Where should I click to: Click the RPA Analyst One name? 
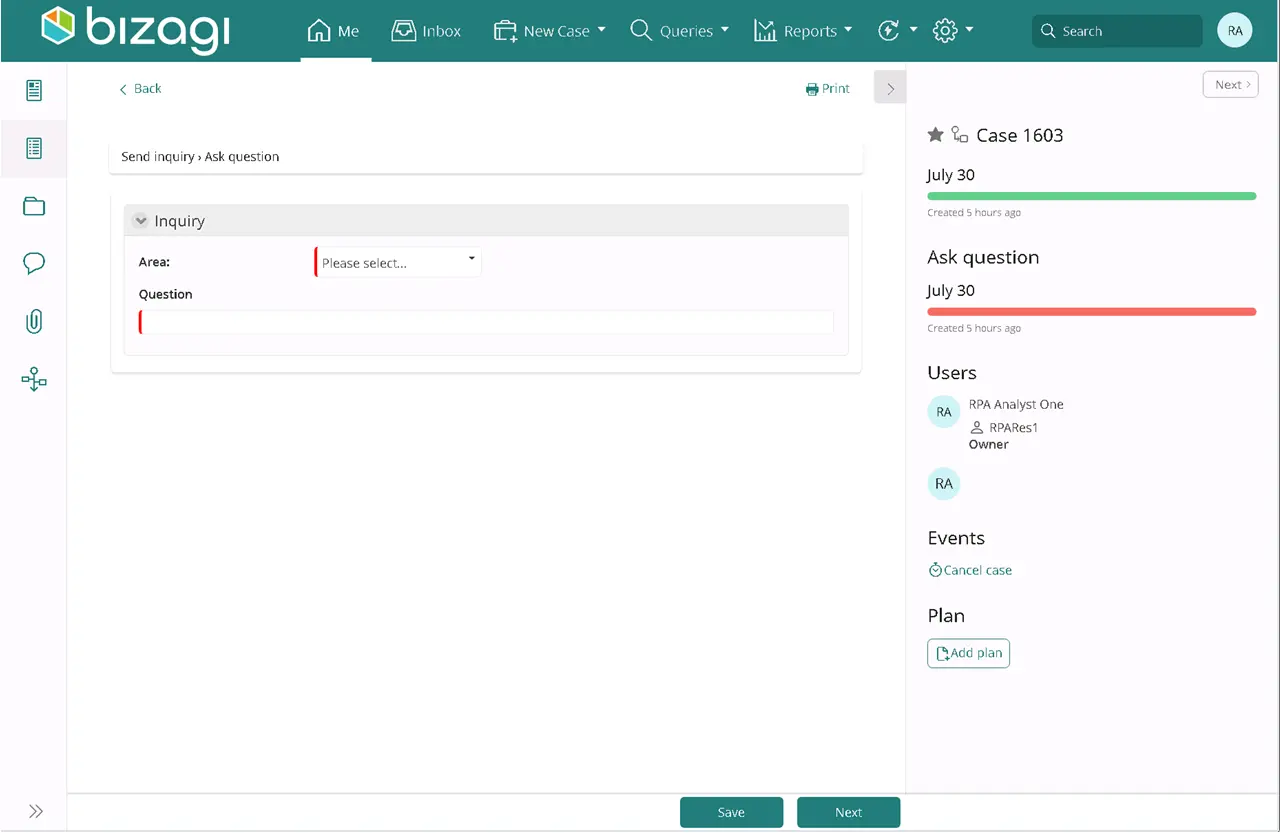pos(1016,405)
